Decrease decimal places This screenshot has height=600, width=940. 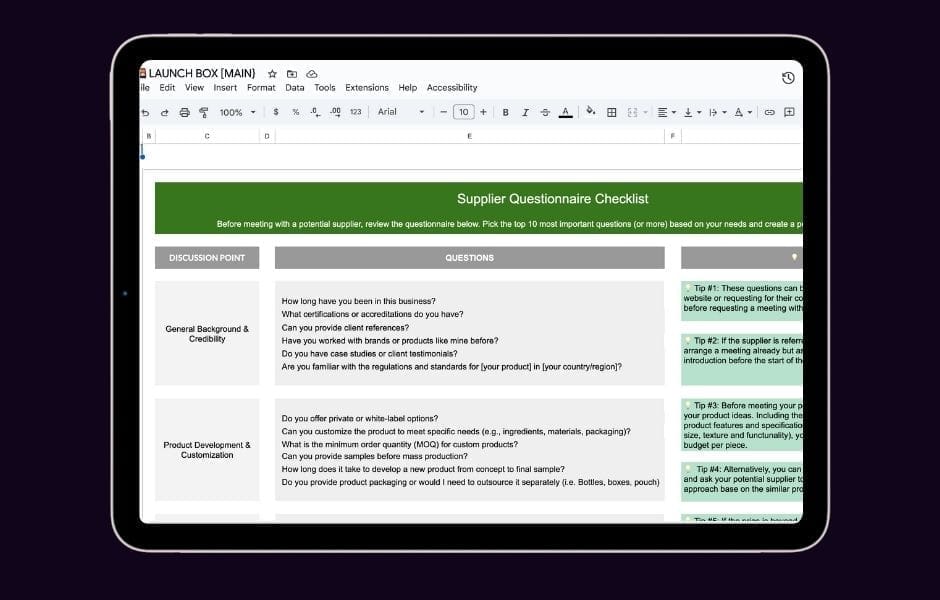[x=315, y=112]
